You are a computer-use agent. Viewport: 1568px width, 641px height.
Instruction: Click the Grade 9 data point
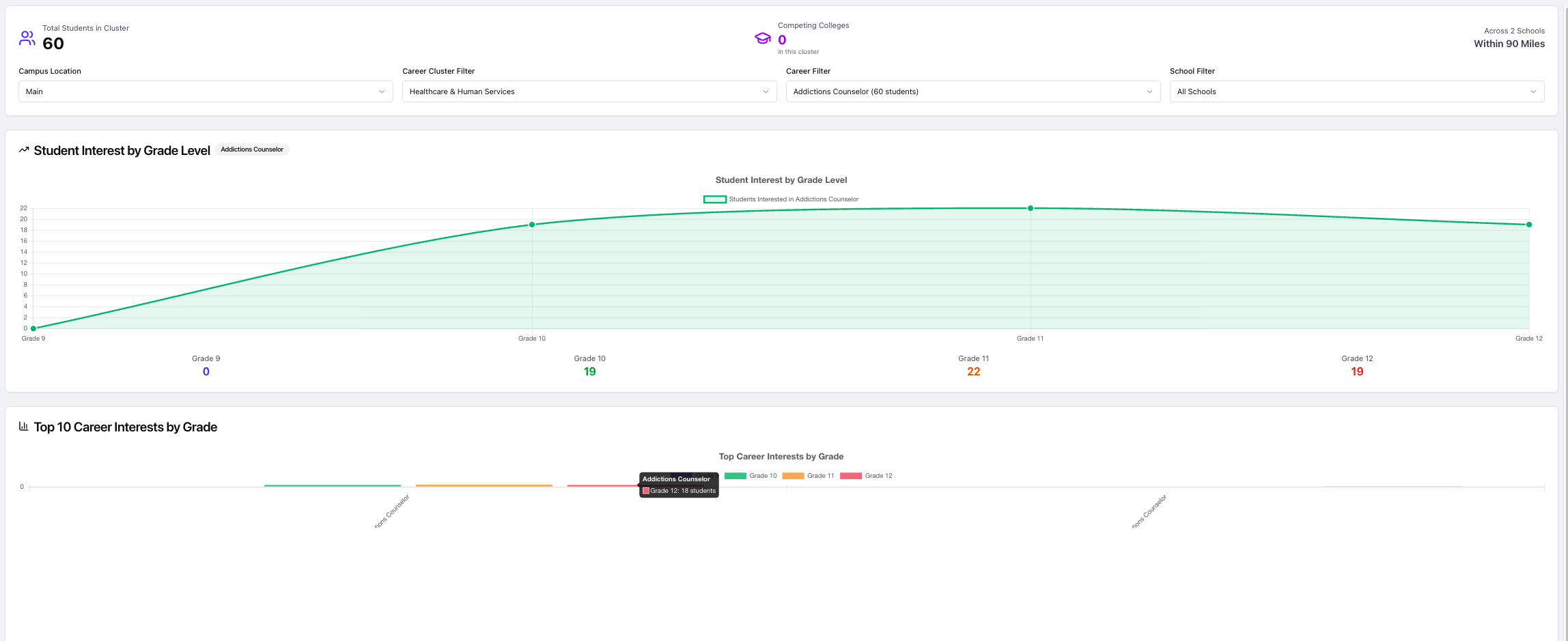pos(33,328)
